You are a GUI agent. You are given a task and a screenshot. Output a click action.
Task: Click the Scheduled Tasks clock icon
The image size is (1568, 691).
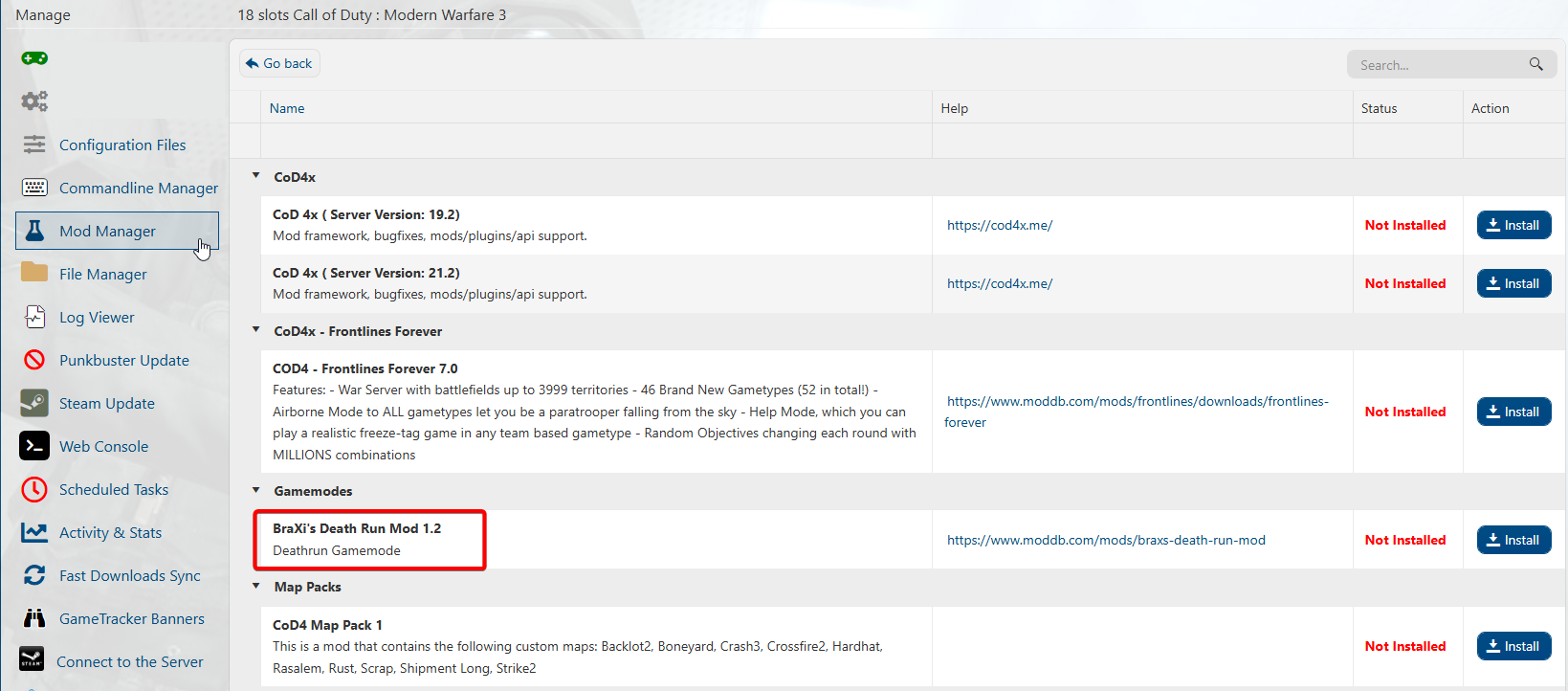pyautogui.click(x=34, y=489)
